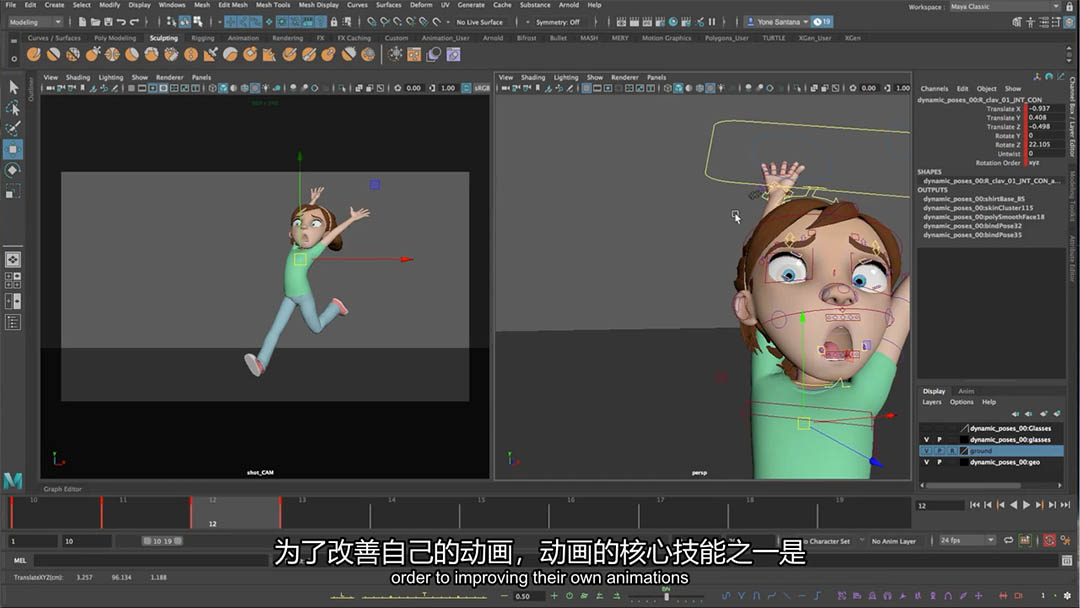This screenshot has height=608, width=1080.
Task: Toggle the workspace lock icon
Action: (x=1068, y=6)
